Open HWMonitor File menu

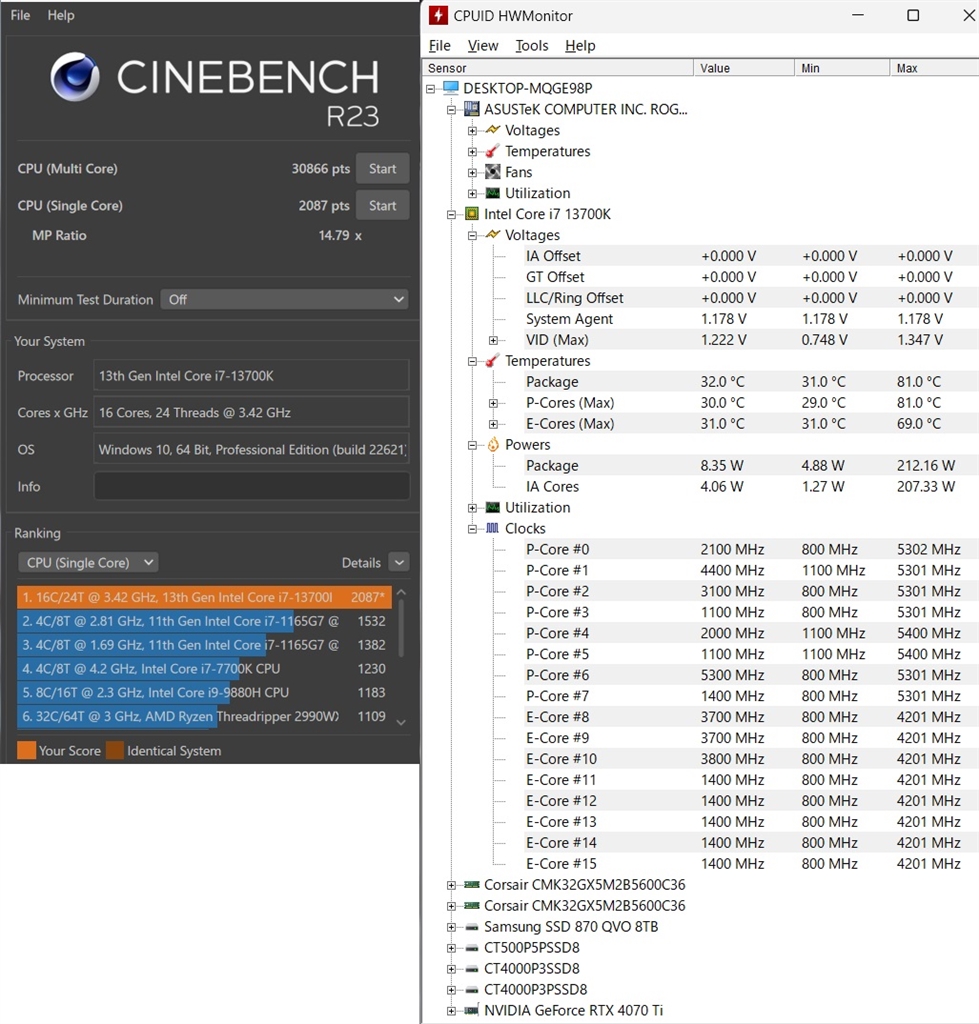tap(440, 46)
